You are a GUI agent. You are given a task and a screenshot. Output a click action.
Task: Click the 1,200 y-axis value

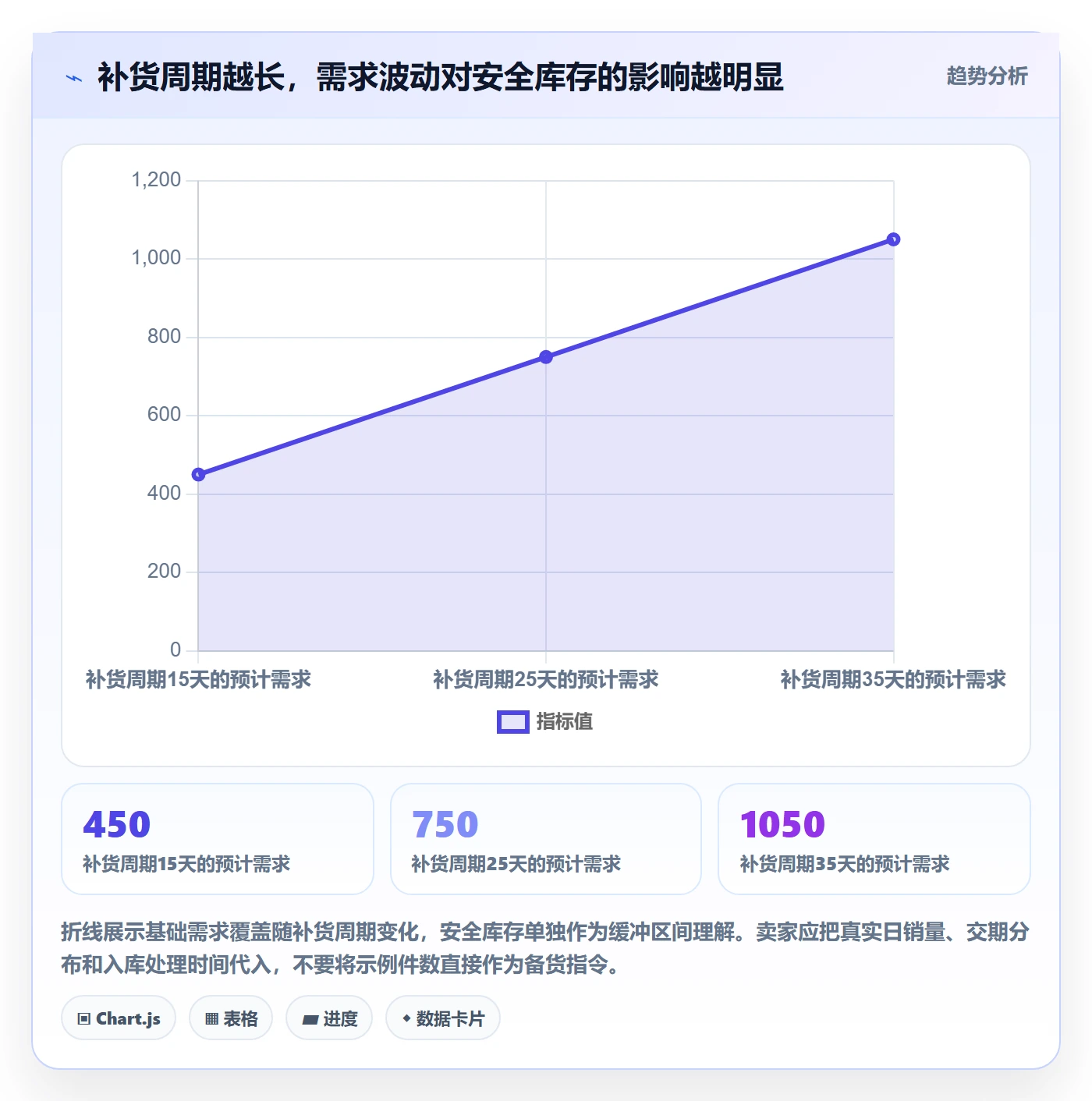point(156,180)
